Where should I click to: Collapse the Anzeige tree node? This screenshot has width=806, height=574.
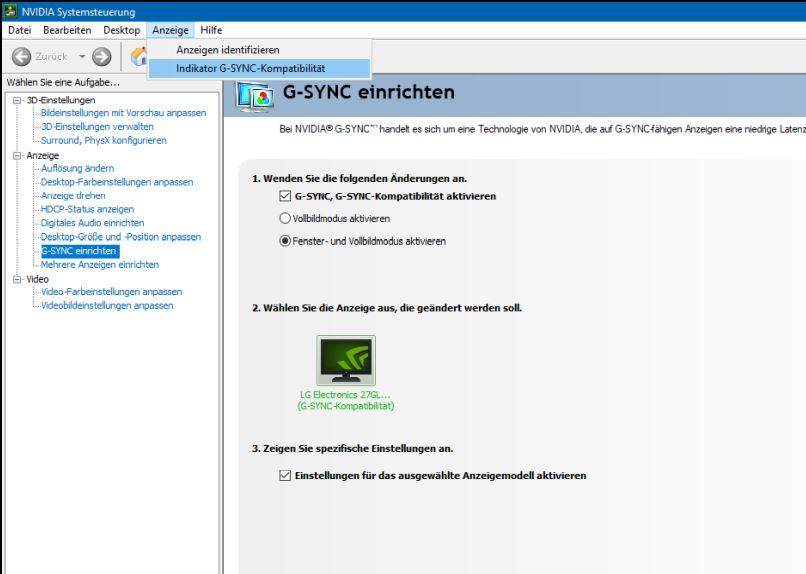click(x=17, y=155)
